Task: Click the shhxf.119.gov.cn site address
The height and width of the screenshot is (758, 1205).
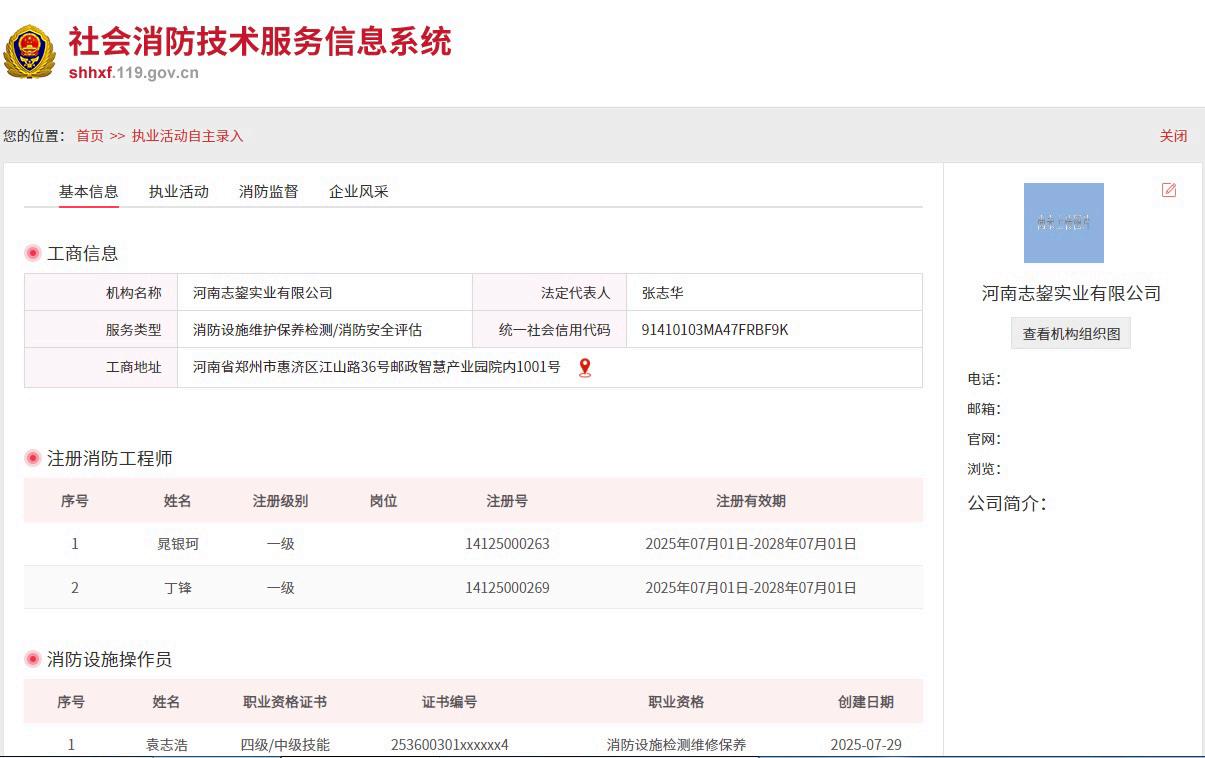Action: 133,72
